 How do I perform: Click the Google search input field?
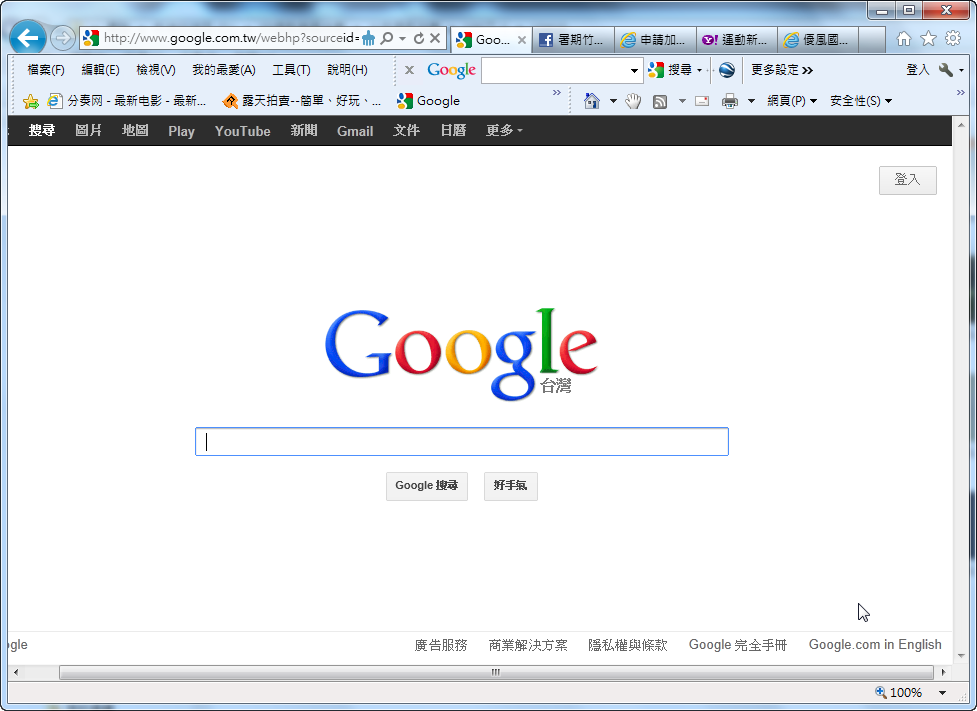tap(461, 442)
